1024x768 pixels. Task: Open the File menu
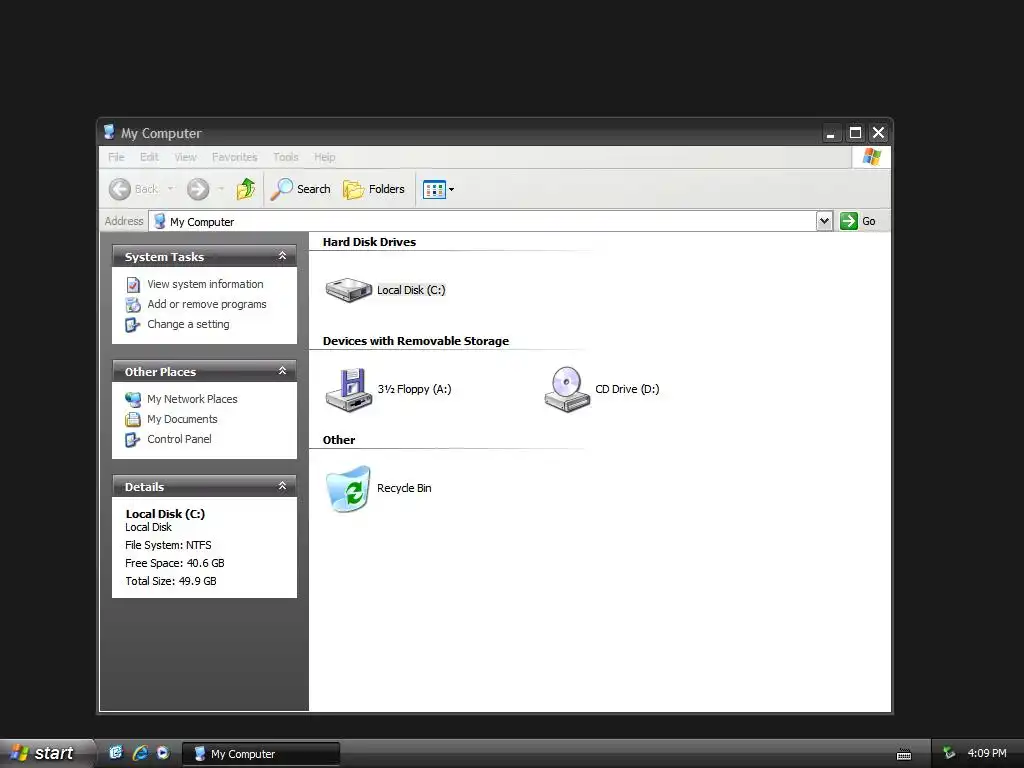[x=116, y=157]
